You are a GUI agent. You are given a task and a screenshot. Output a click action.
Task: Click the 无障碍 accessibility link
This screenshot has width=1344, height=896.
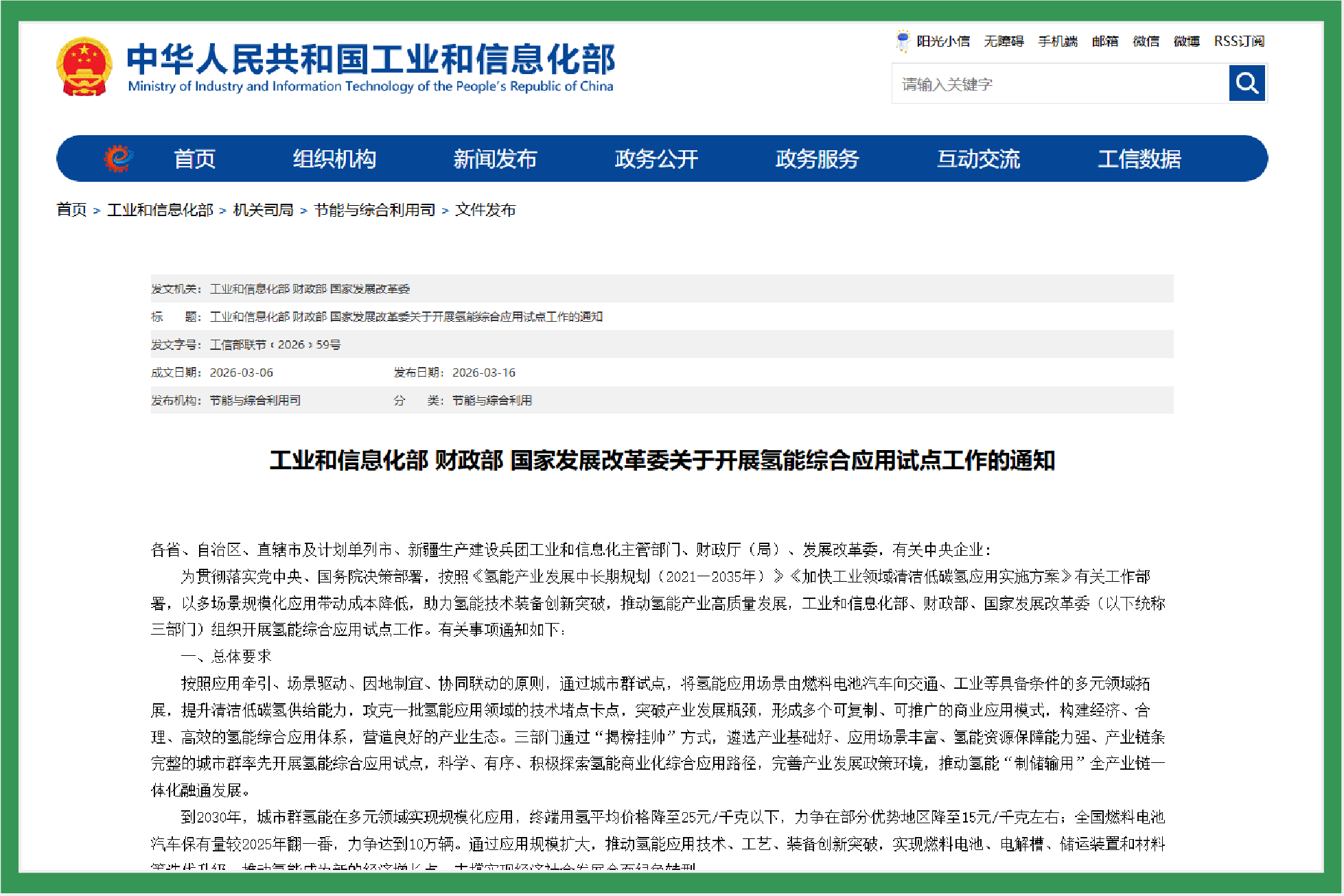[1004, 41]
